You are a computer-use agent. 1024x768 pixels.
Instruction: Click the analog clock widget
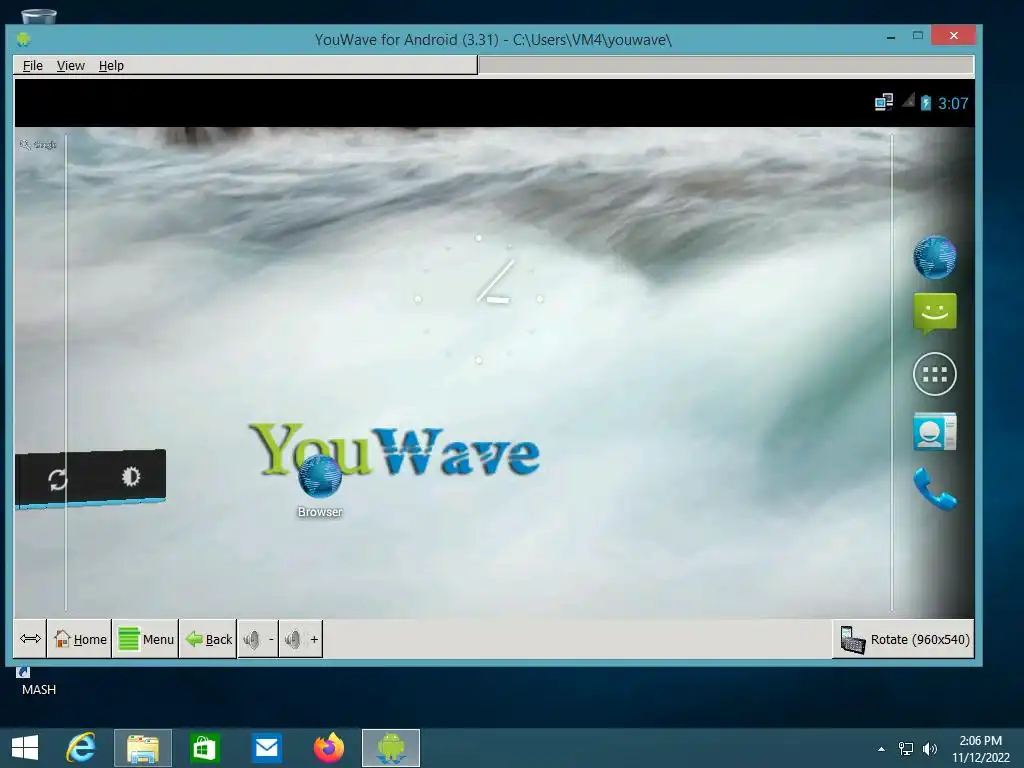point(479,299)
